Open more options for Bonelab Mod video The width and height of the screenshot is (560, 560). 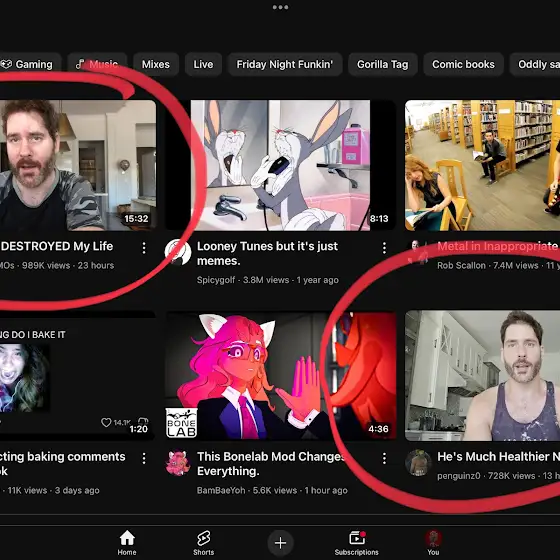(x=384, y=458)
